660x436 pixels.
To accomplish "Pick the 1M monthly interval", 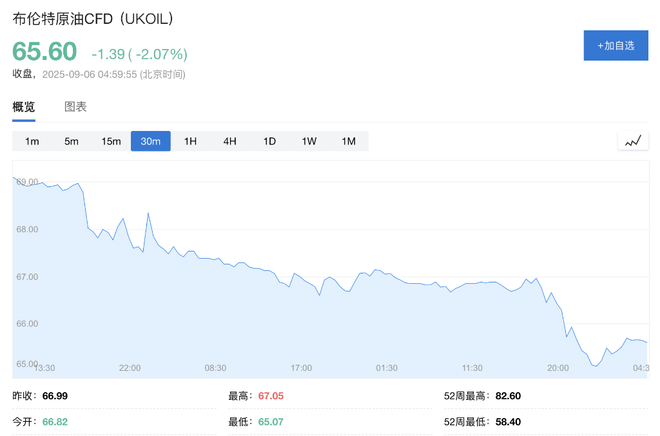I will [x=348, y=141].
